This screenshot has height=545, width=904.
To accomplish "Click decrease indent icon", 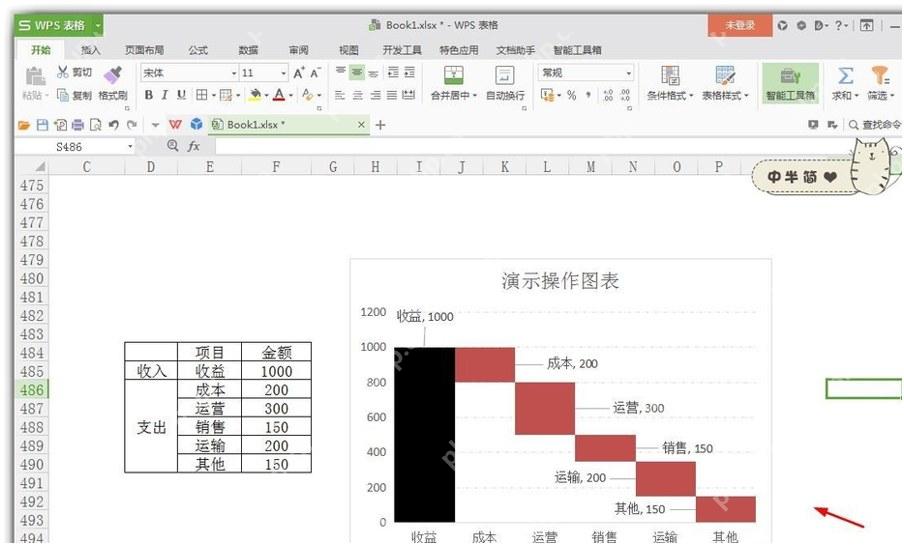I will click(x=393, y=72).
